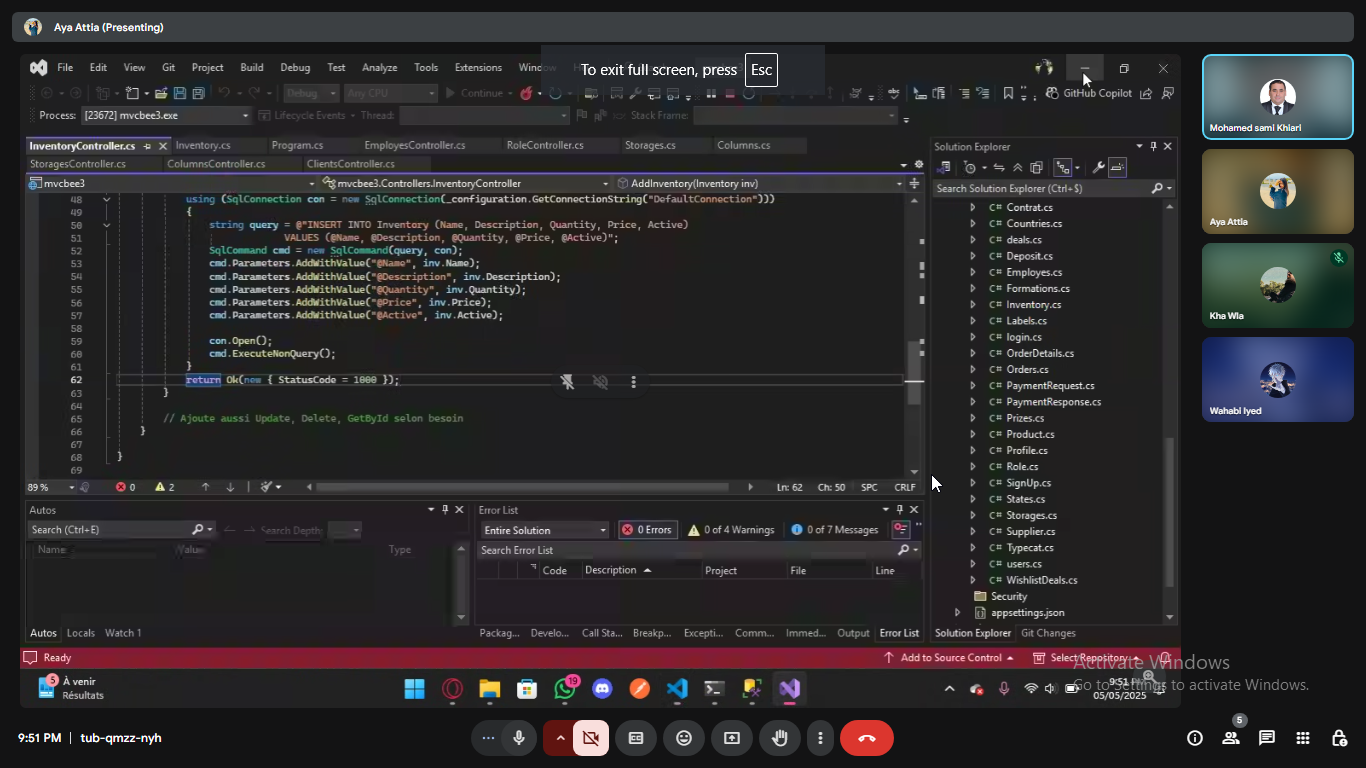This screenshot has height=768, width=1366.
Task: Open File Explorer from the taskbar
Action: tap(489, 689)
